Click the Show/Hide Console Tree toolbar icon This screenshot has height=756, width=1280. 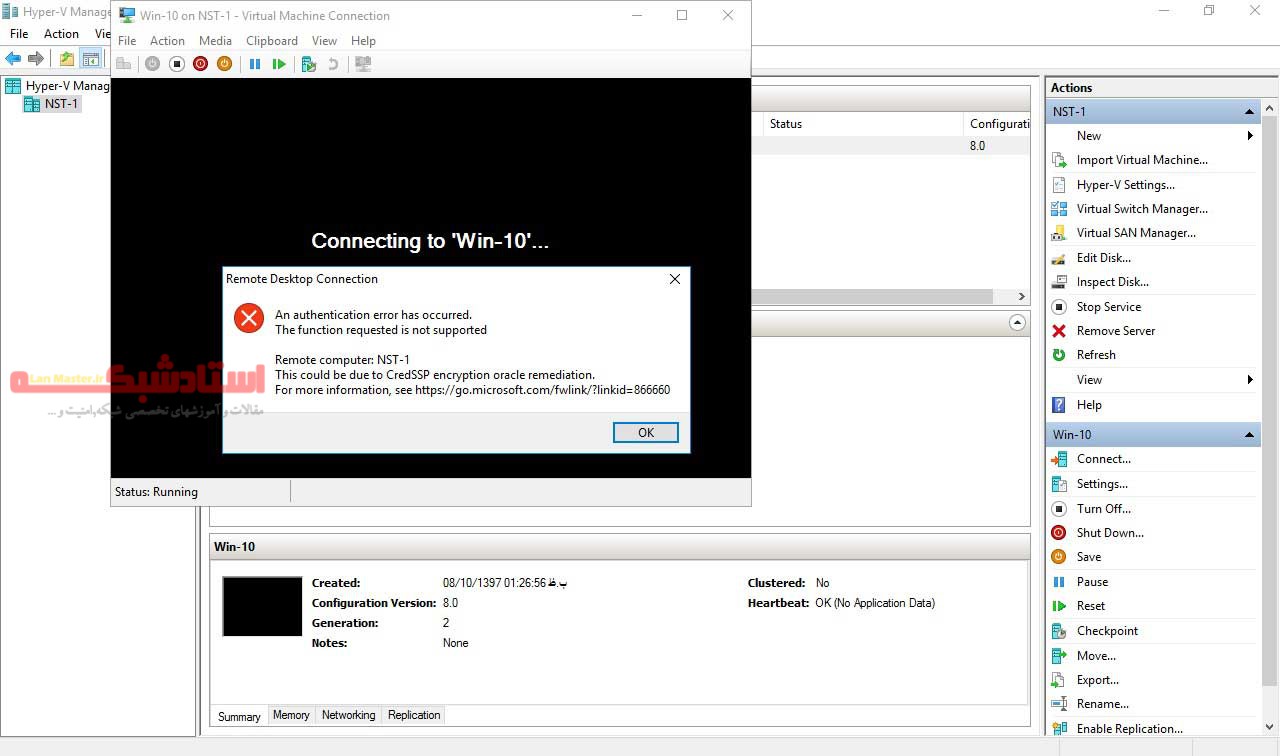click(x=91, y=59)
